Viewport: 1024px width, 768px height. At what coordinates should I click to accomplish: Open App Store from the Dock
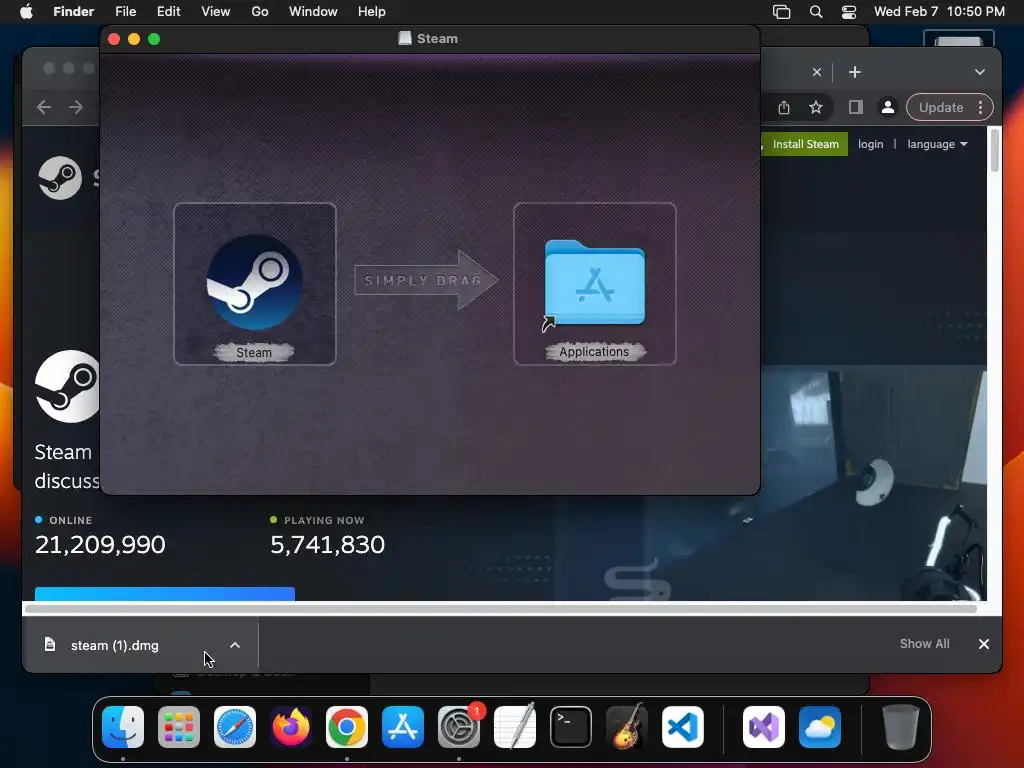(x=403, y=727)
